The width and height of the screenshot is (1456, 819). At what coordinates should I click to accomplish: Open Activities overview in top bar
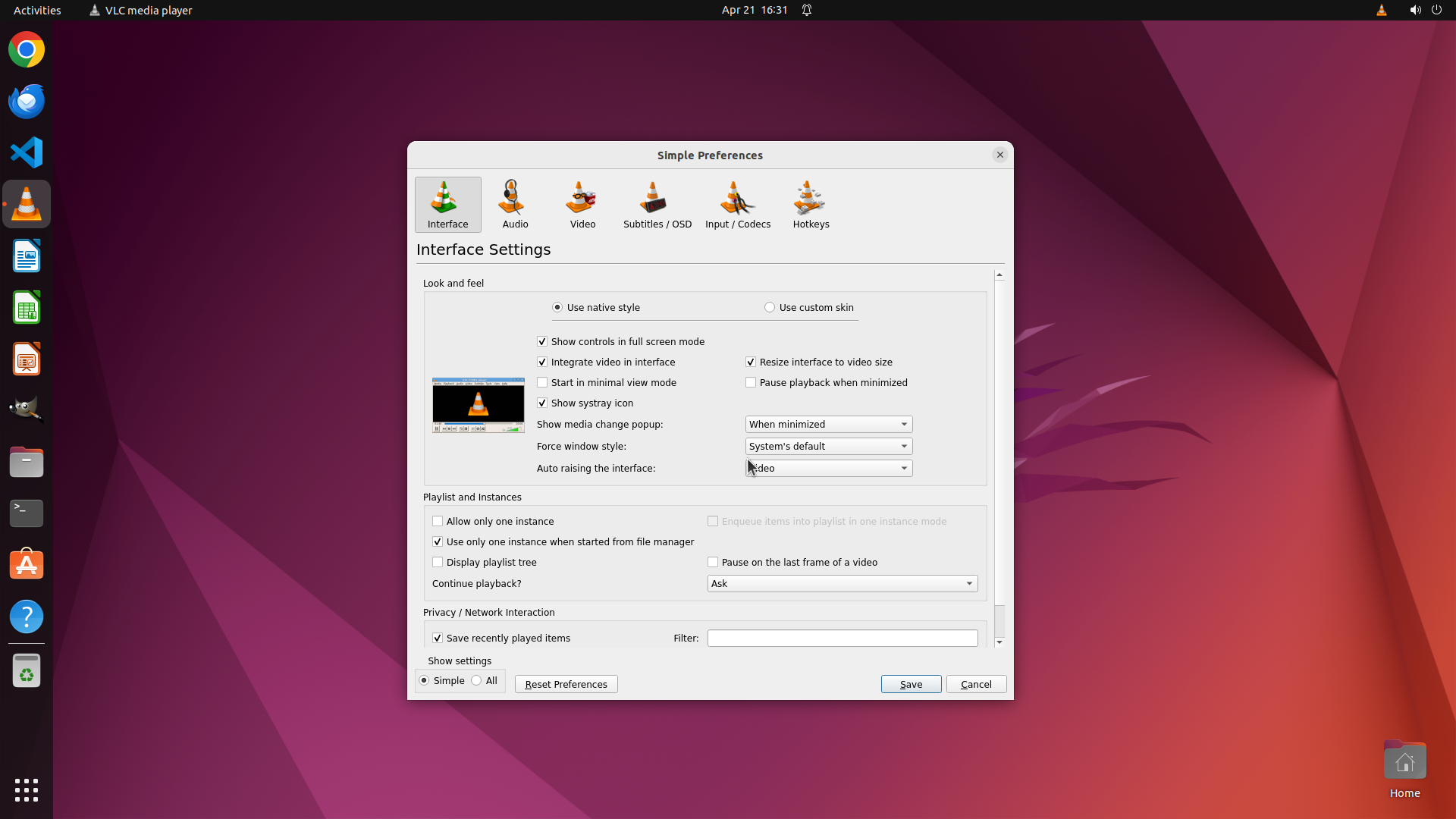(x=37, y=10)
